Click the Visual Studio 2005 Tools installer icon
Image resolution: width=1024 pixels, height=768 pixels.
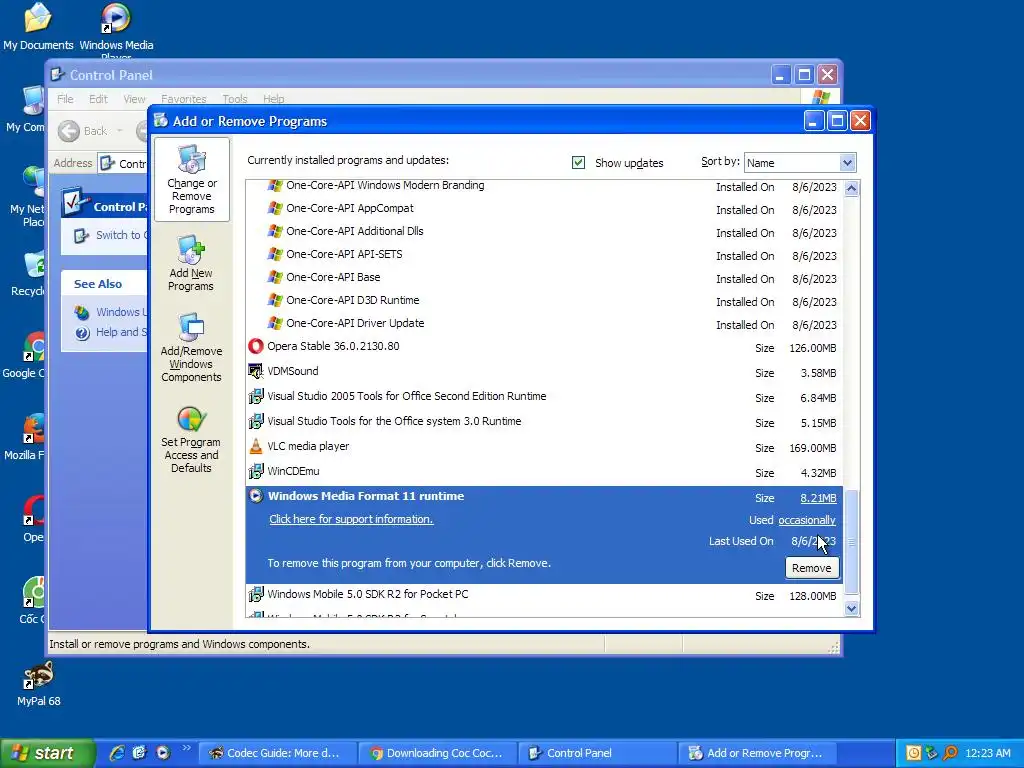tap(256, 396)
